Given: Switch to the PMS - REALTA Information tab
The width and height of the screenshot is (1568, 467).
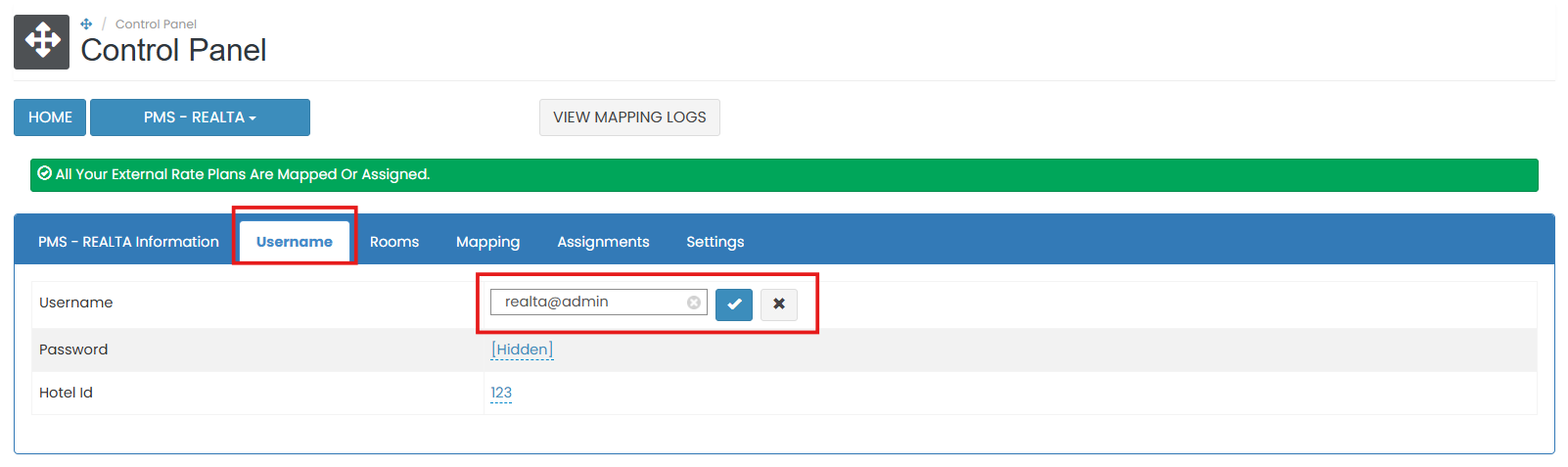Looking at the screenshot, I should click(x=128, y=242).
